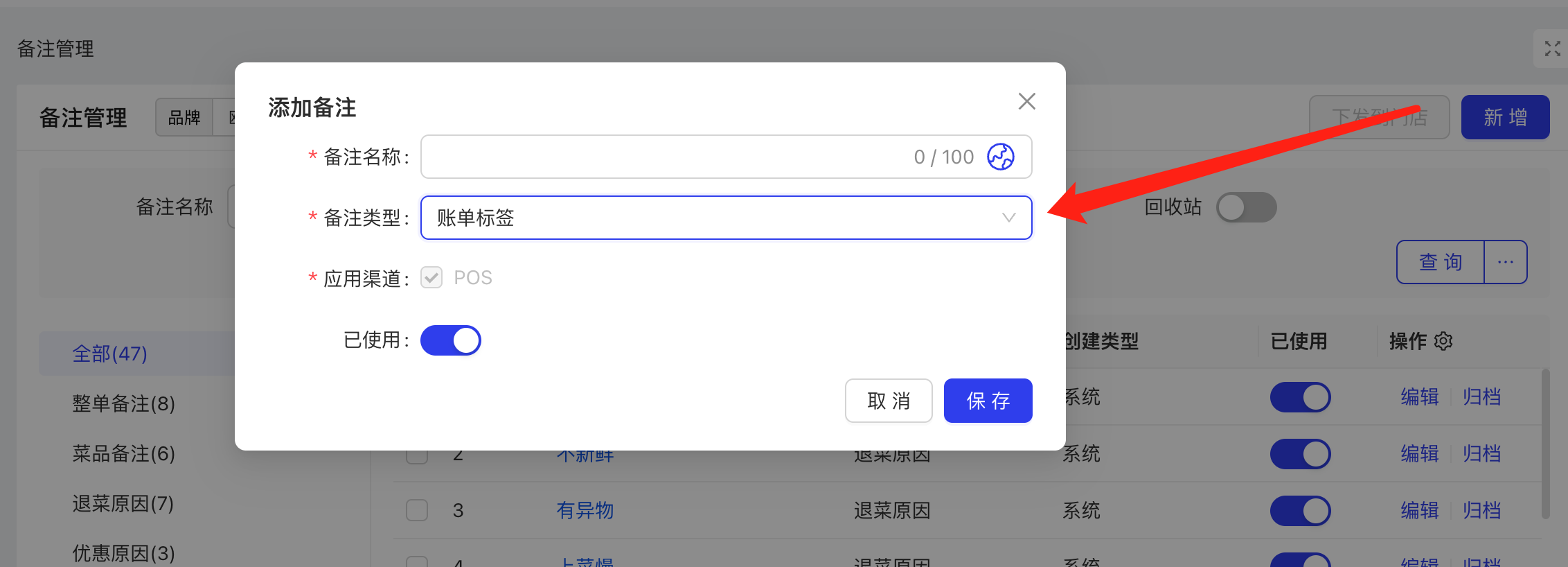Switch to the 品牌 tab
Screen dimensions: 1568x567
click(x=184, y=117)
